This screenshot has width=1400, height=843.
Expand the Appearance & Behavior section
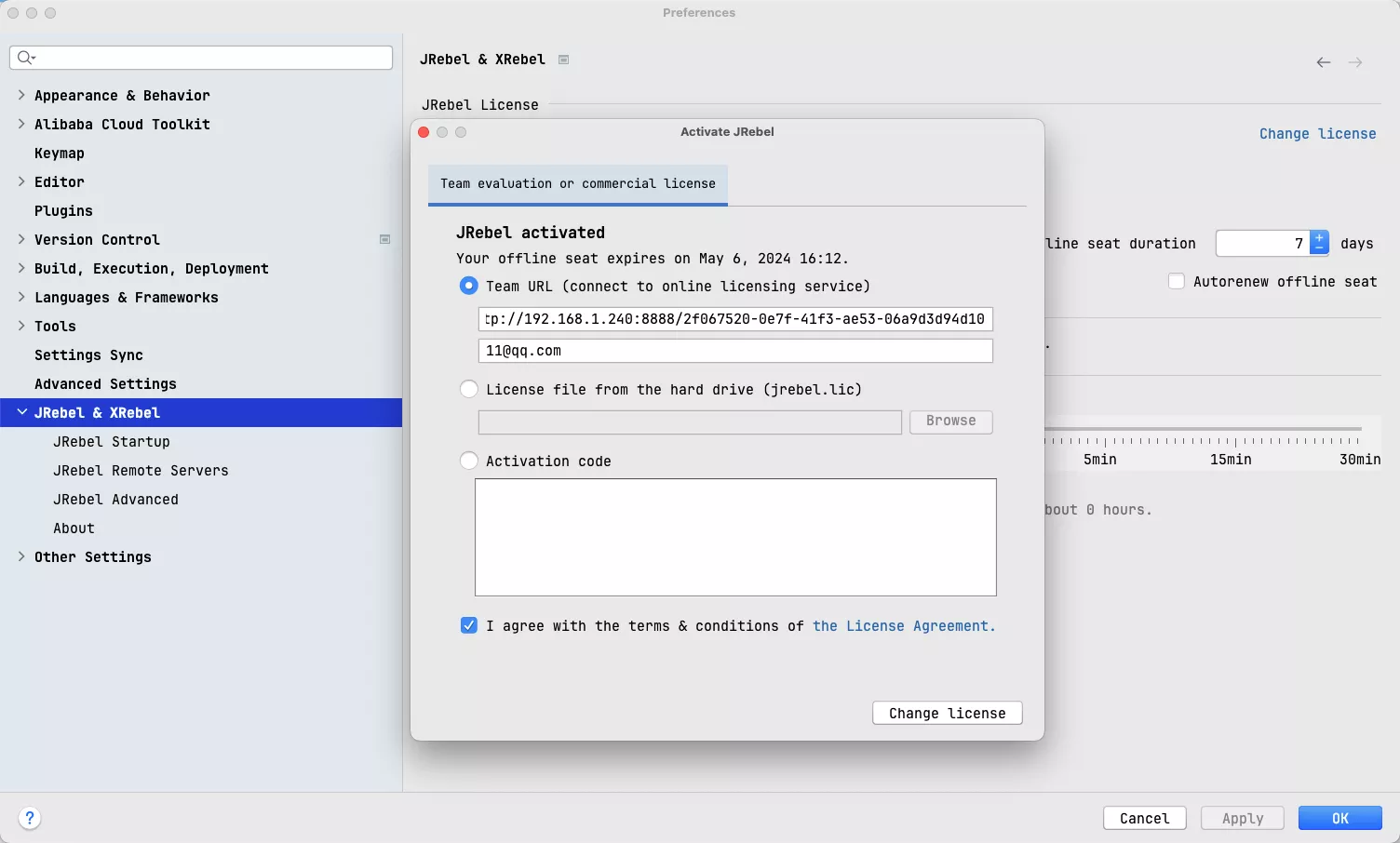21,95
